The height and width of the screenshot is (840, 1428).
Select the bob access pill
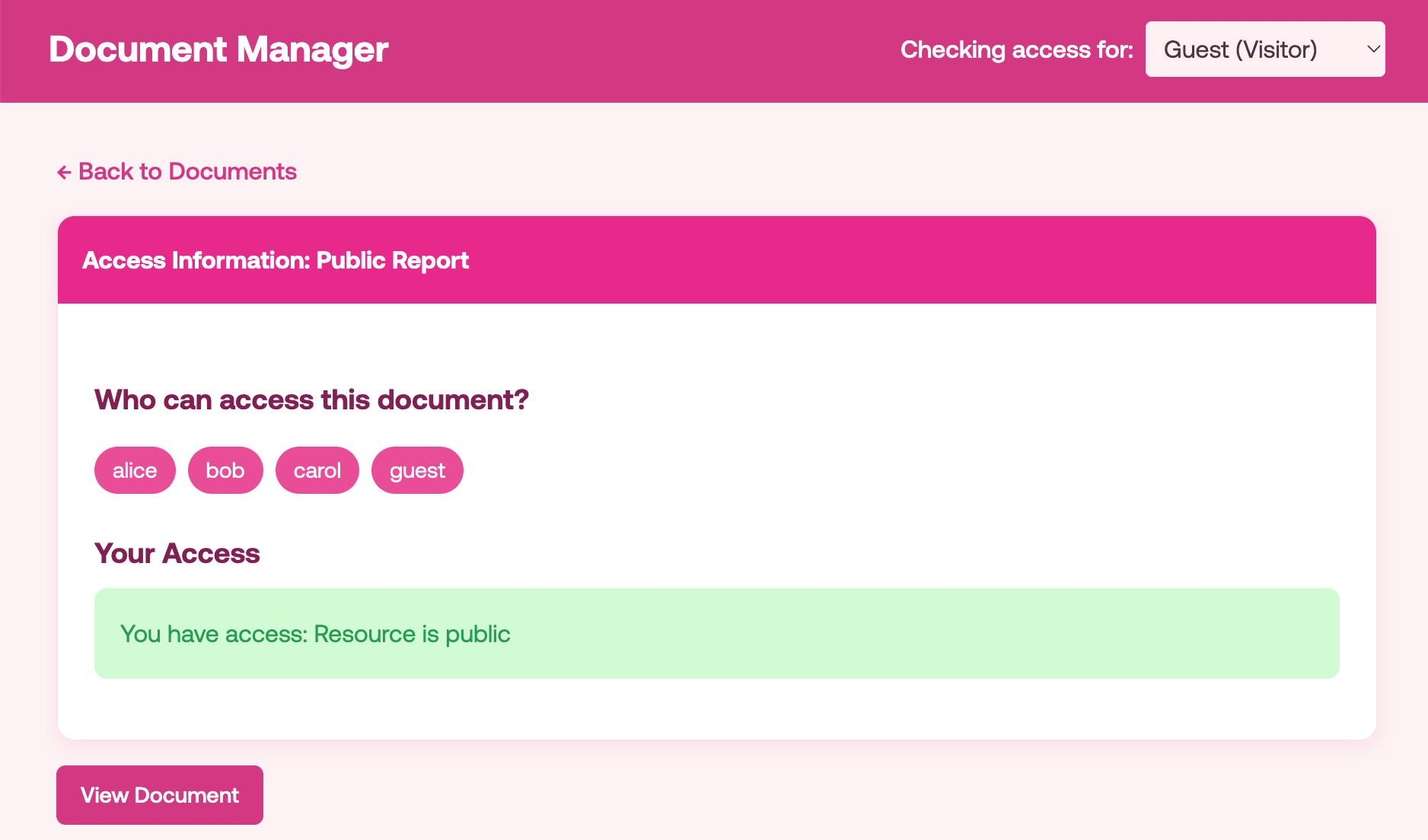[225, 469]
